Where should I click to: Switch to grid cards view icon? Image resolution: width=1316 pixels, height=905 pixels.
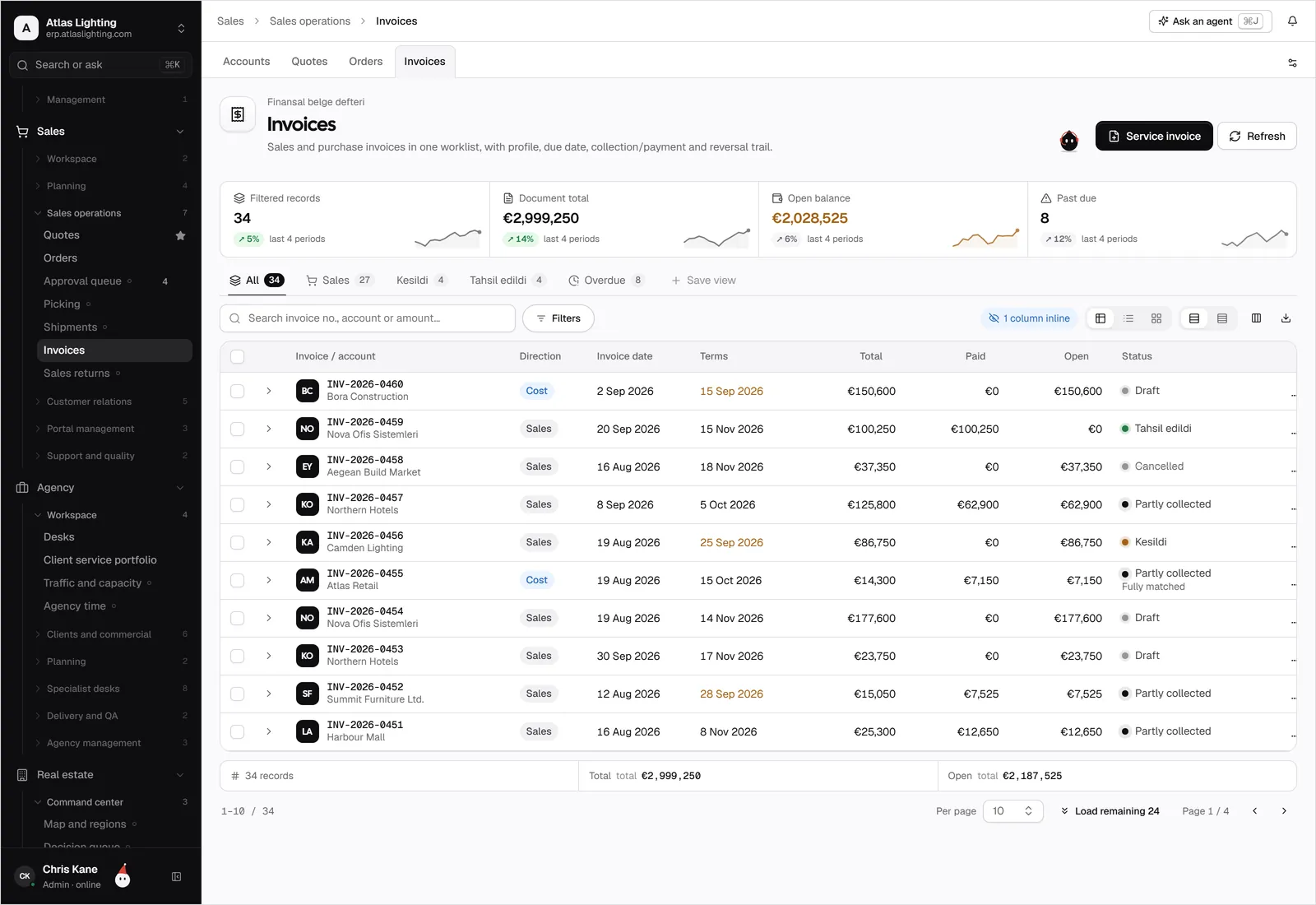click(x=1156, y=318)
